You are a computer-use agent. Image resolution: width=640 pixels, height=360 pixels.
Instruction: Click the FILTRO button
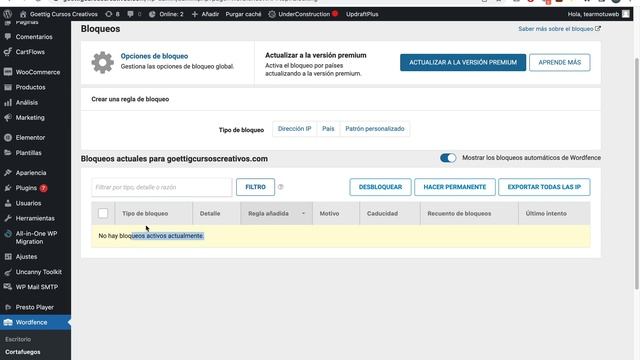click(x=256, y=187)
